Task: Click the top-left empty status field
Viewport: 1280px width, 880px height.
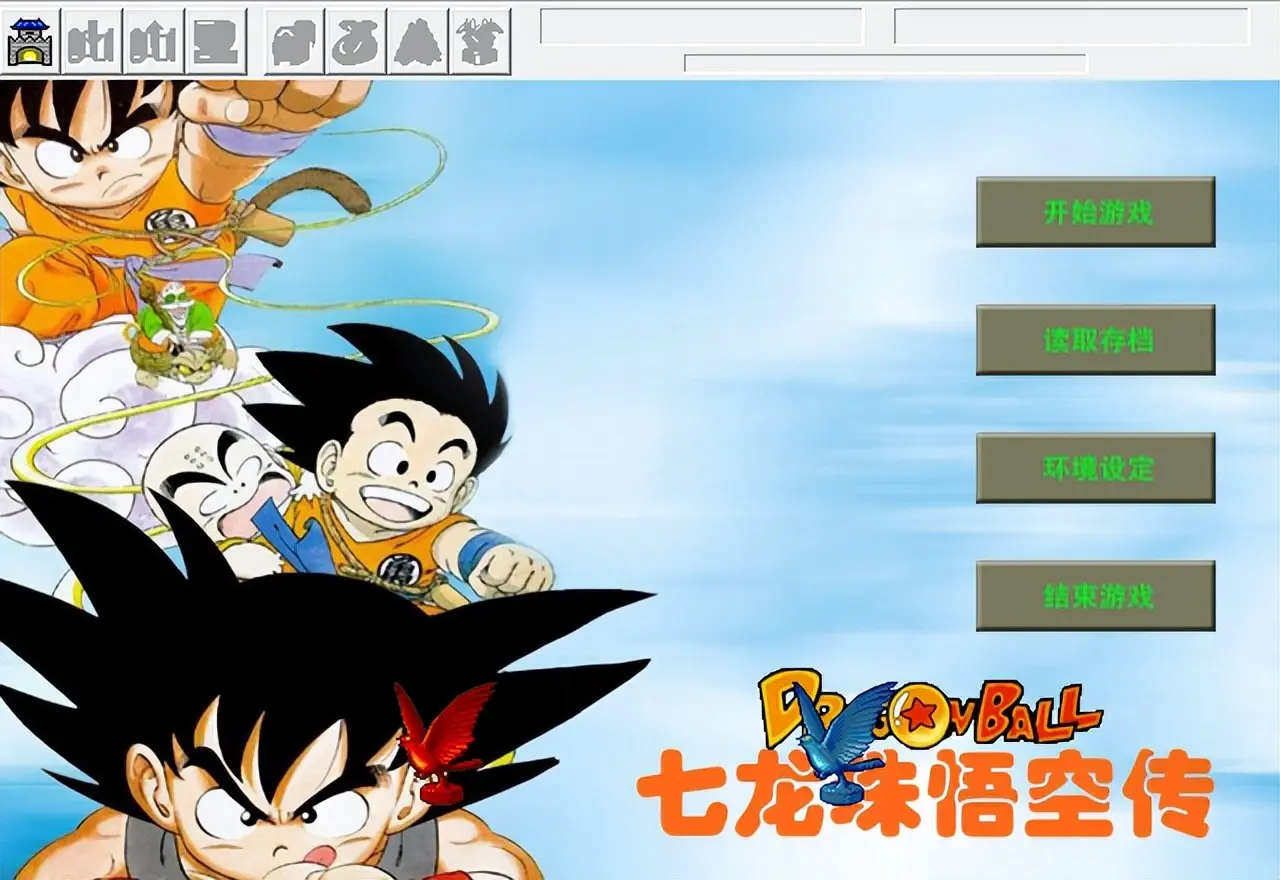Action: pyautogui.click(x=701, y=26)
